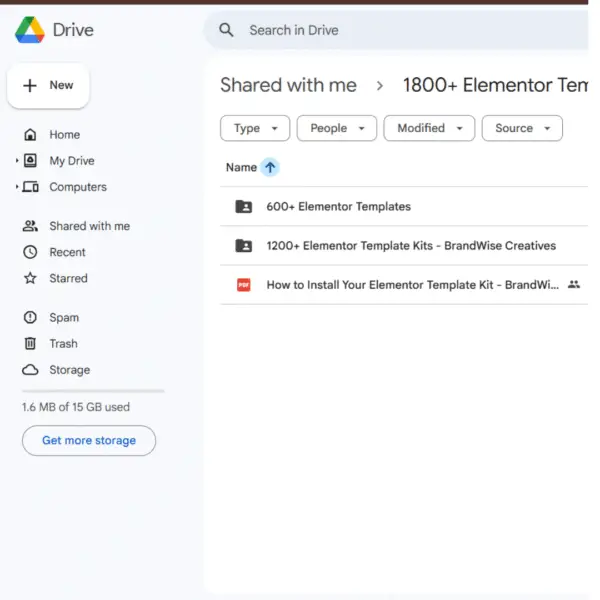Click the Shared with me people icon
This screenshot has height=600, width=600.
click(30, 226)
